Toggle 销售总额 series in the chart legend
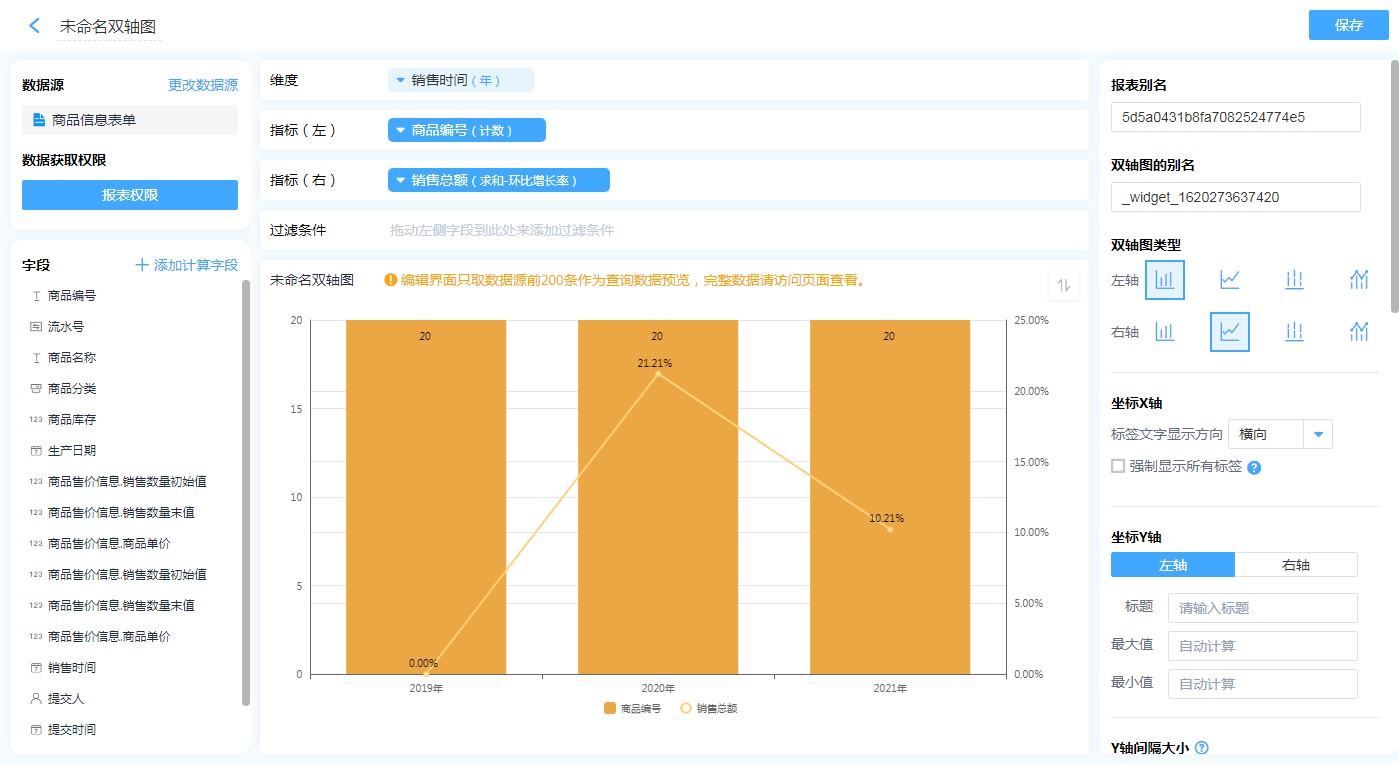This screenshot has height=764, width=1399. [708, 708]
